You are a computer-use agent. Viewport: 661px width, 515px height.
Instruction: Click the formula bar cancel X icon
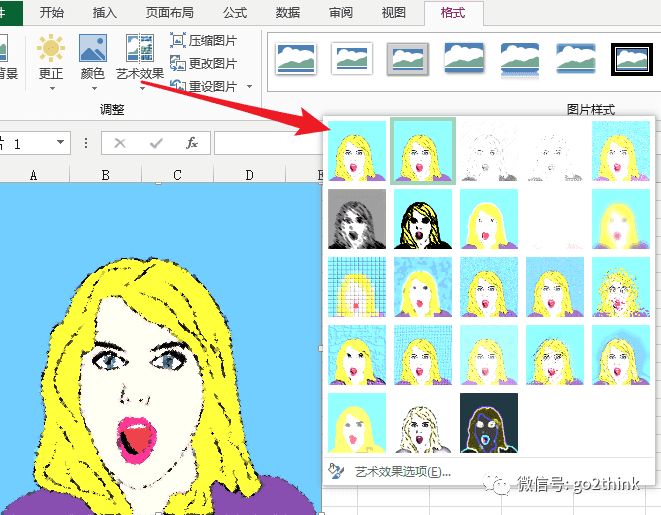[120, 143]
